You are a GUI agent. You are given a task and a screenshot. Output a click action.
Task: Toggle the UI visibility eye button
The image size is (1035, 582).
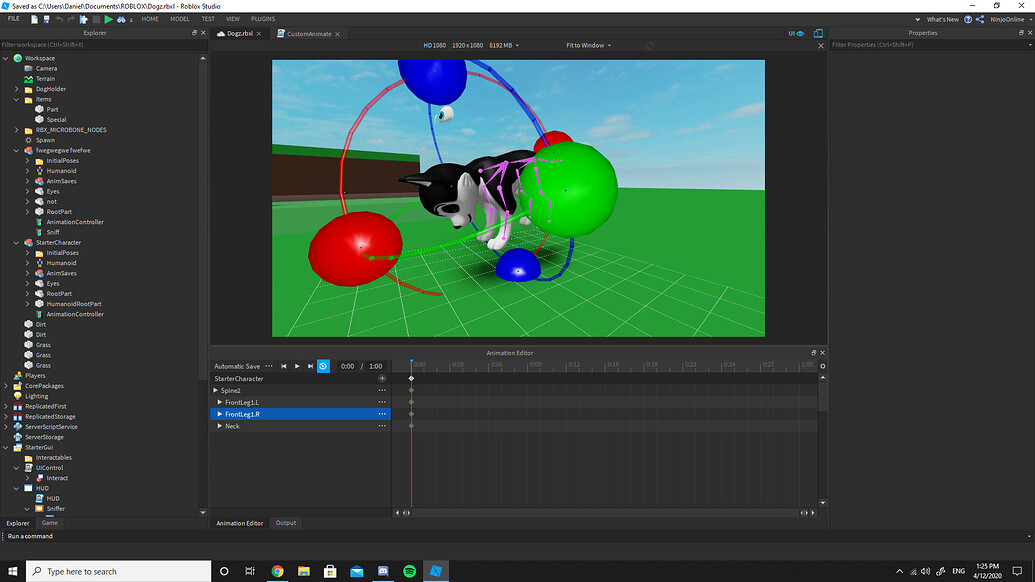(796, 34)
